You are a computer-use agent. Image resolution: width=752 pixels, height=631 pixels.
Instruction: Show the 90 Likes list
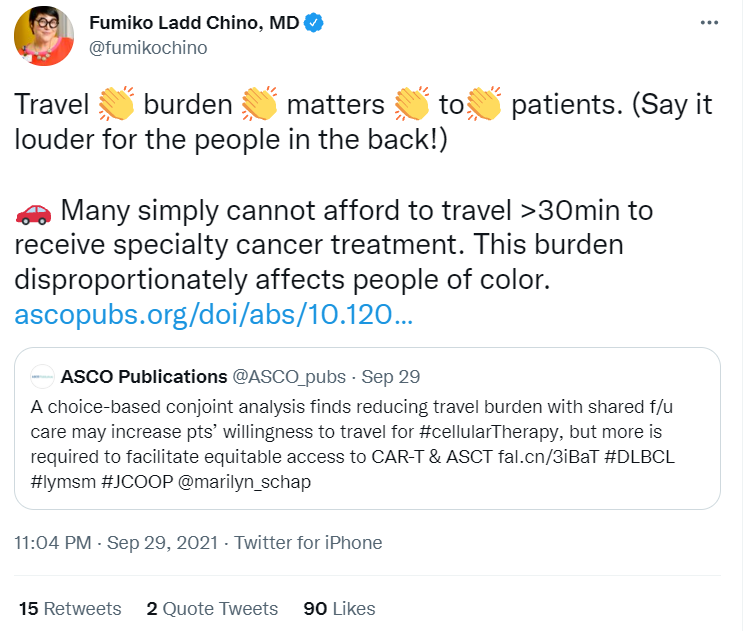(339, 608)
